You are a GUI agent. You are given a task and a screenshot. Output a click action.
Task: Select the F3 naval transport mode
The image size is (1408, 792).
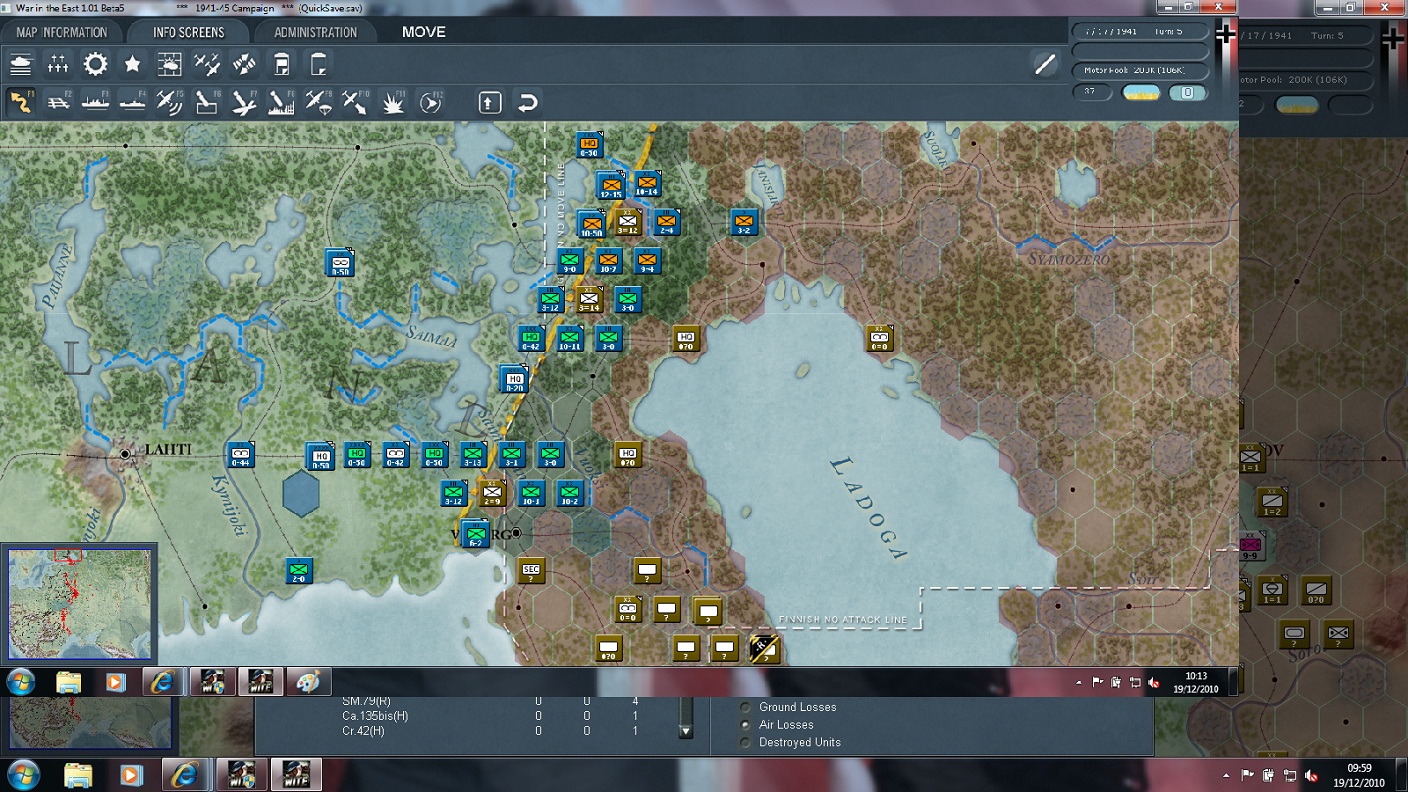[95, 102]
